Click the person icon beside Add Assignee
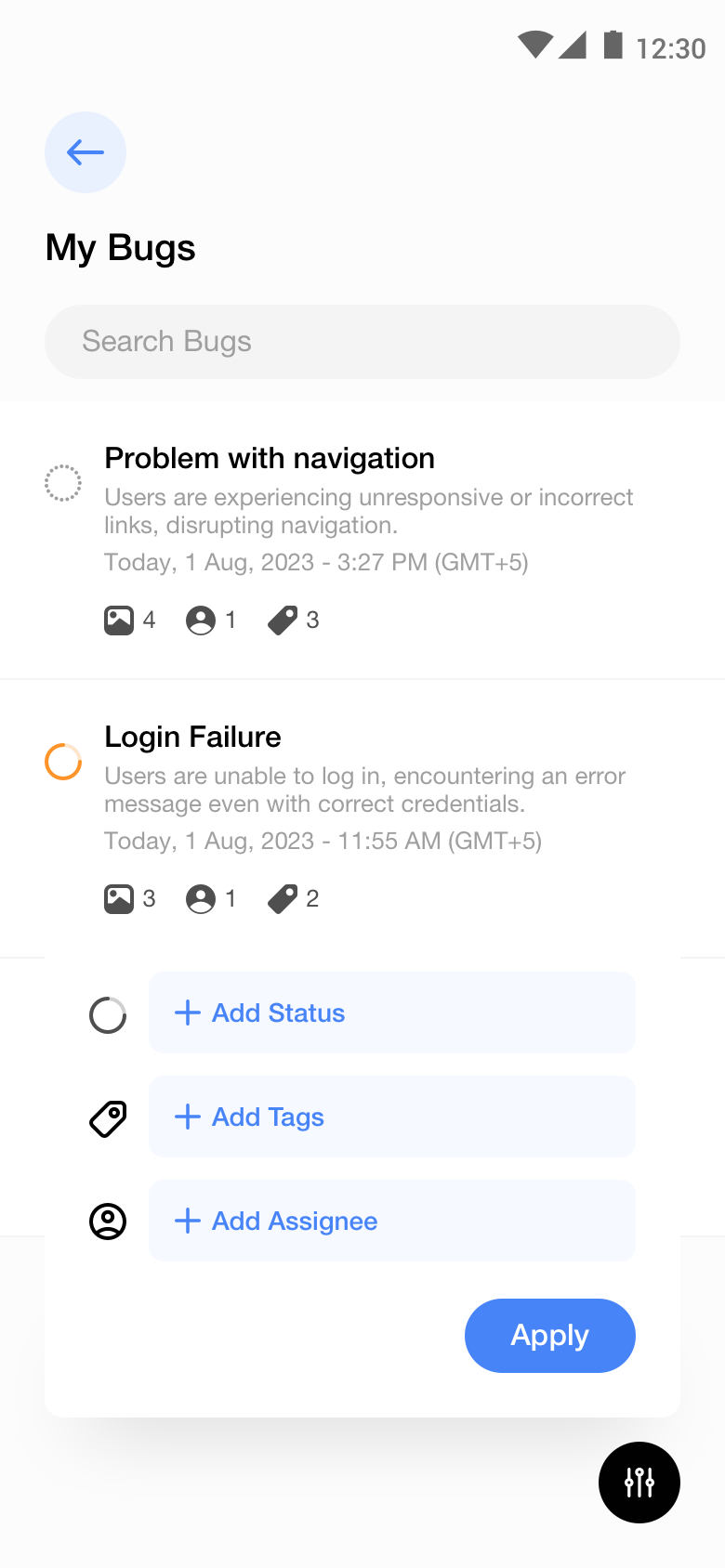 click(108, 1222)
